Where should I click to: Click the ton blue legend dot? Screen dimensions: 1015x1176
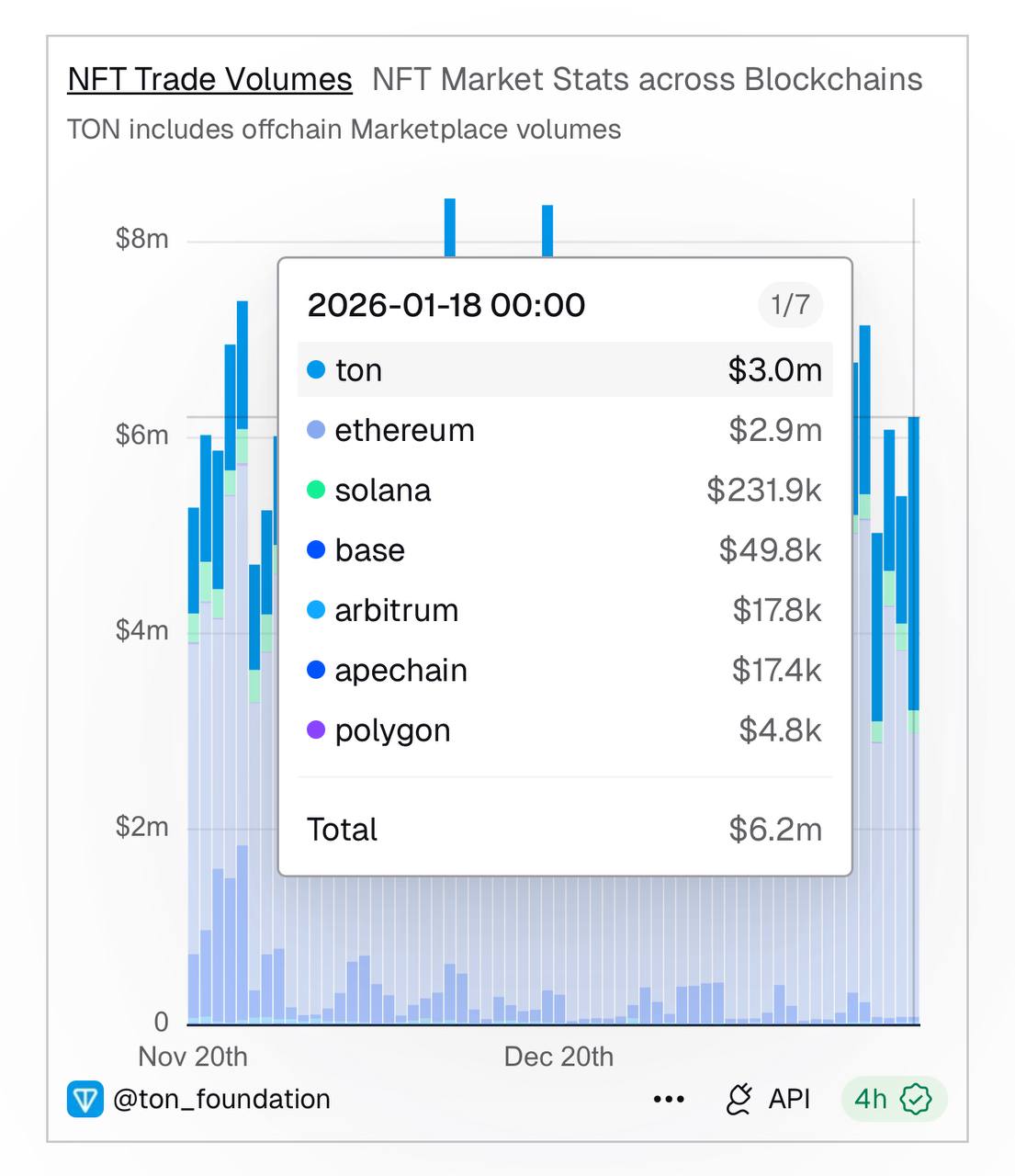click(316, 370)
